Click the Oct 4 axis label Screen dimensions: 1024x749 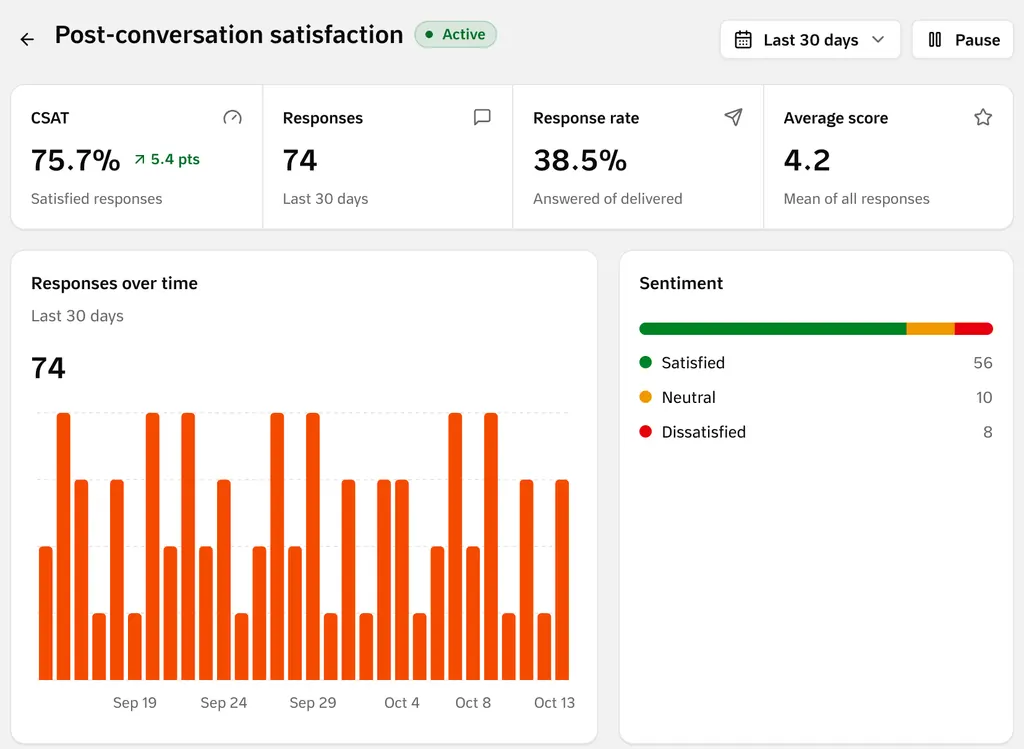tap(402, 703)
